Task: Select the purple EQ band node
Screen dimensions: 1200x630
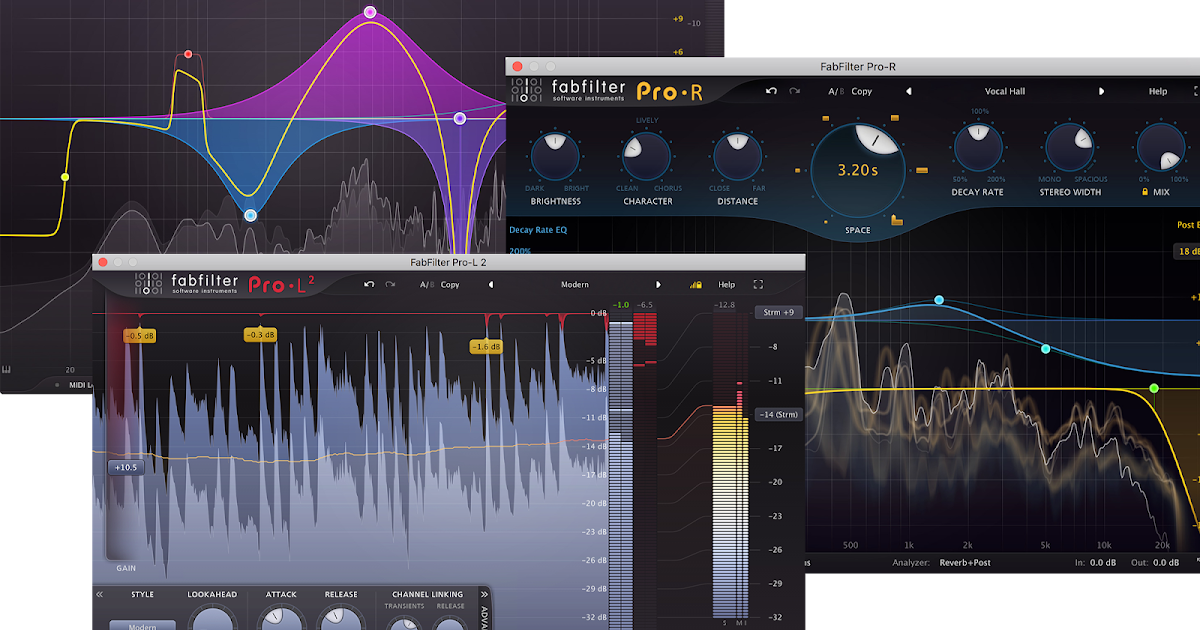Action: 371,13
